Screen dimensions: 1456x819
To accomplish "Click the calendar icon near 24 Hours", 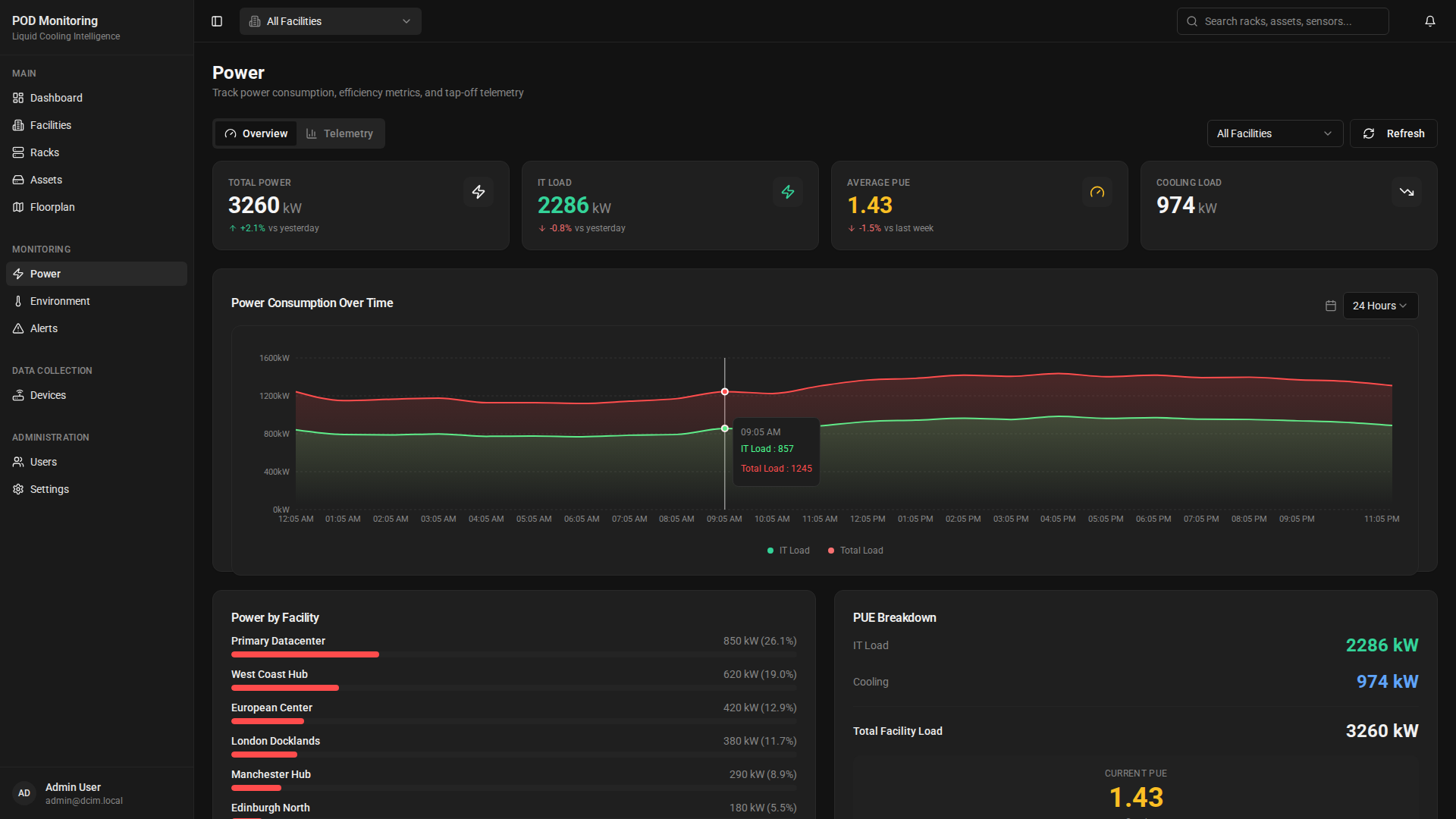I will 1330,306.
